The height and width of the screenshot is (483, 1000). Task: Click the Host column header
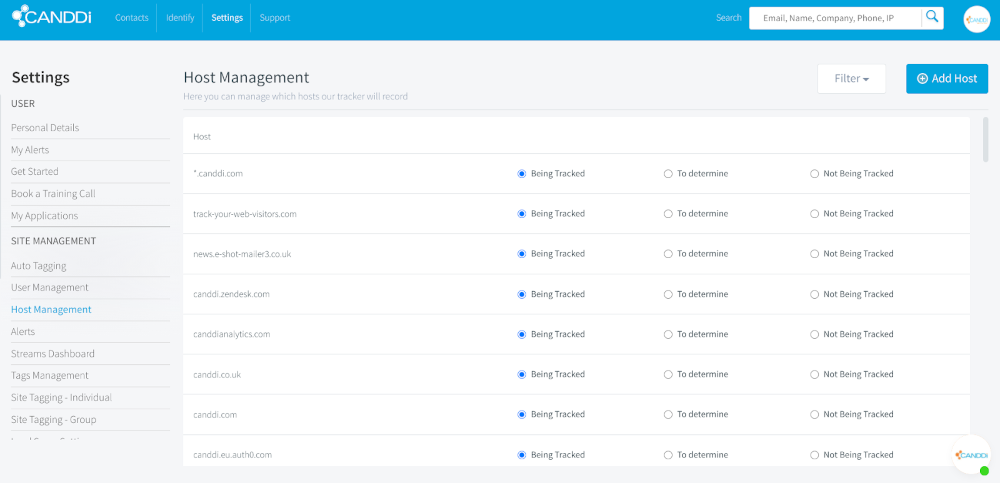(x=202, y=137)
